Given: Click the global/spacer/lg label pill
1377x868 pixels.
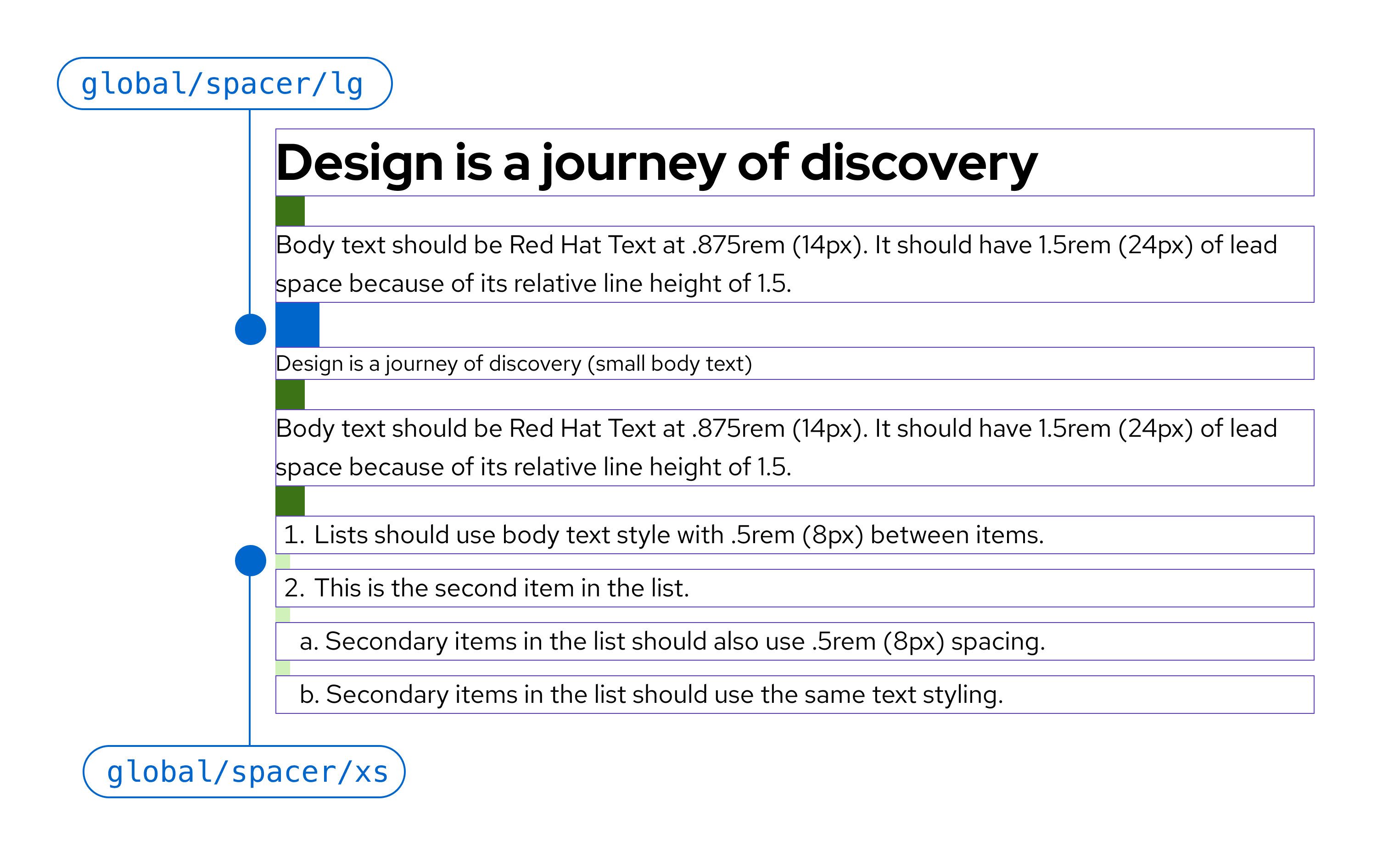Looking at the screenshot, I should [x=224, y=83].
